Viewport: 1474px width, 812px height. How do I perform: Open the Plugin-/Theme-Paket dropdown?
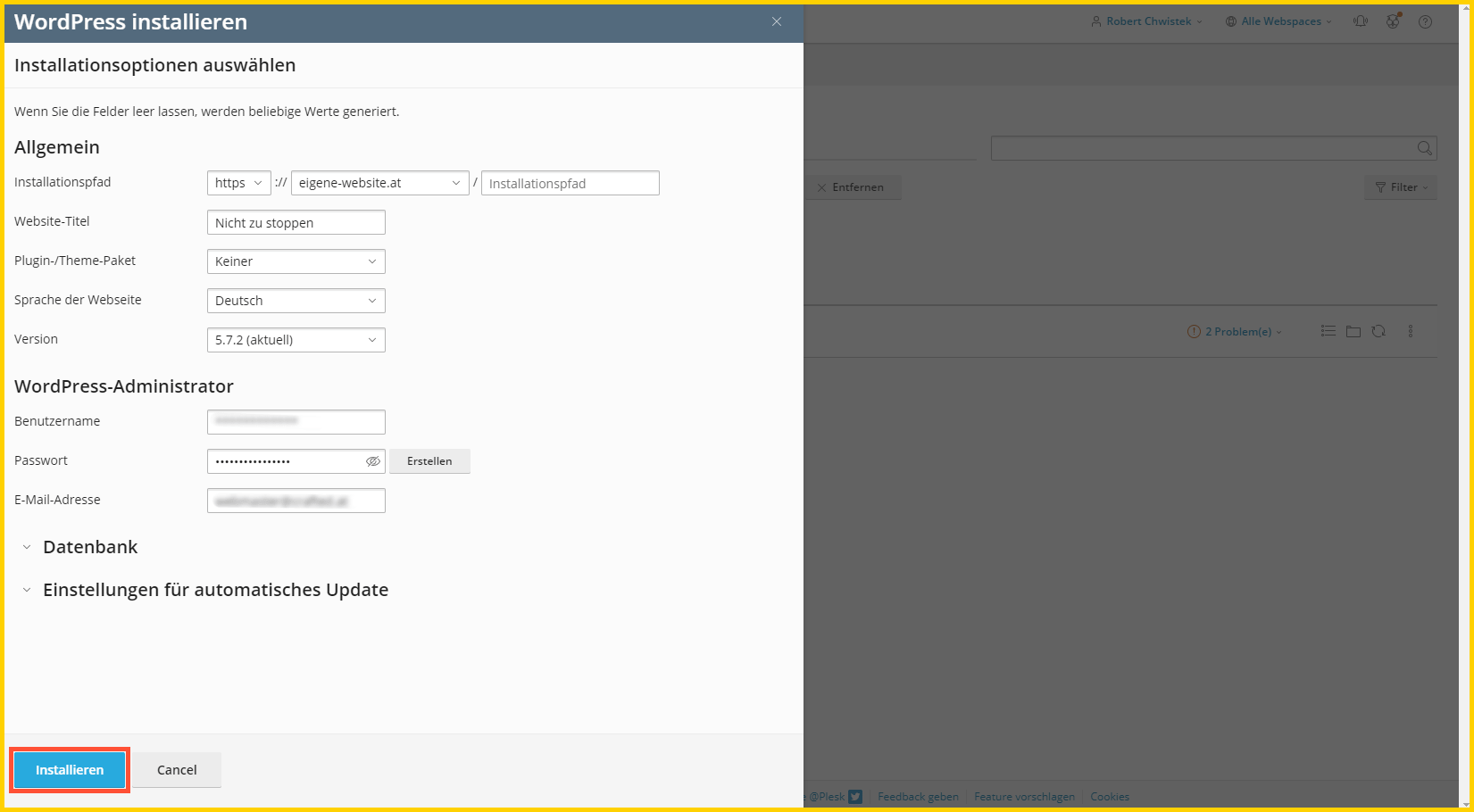(296, 261)
